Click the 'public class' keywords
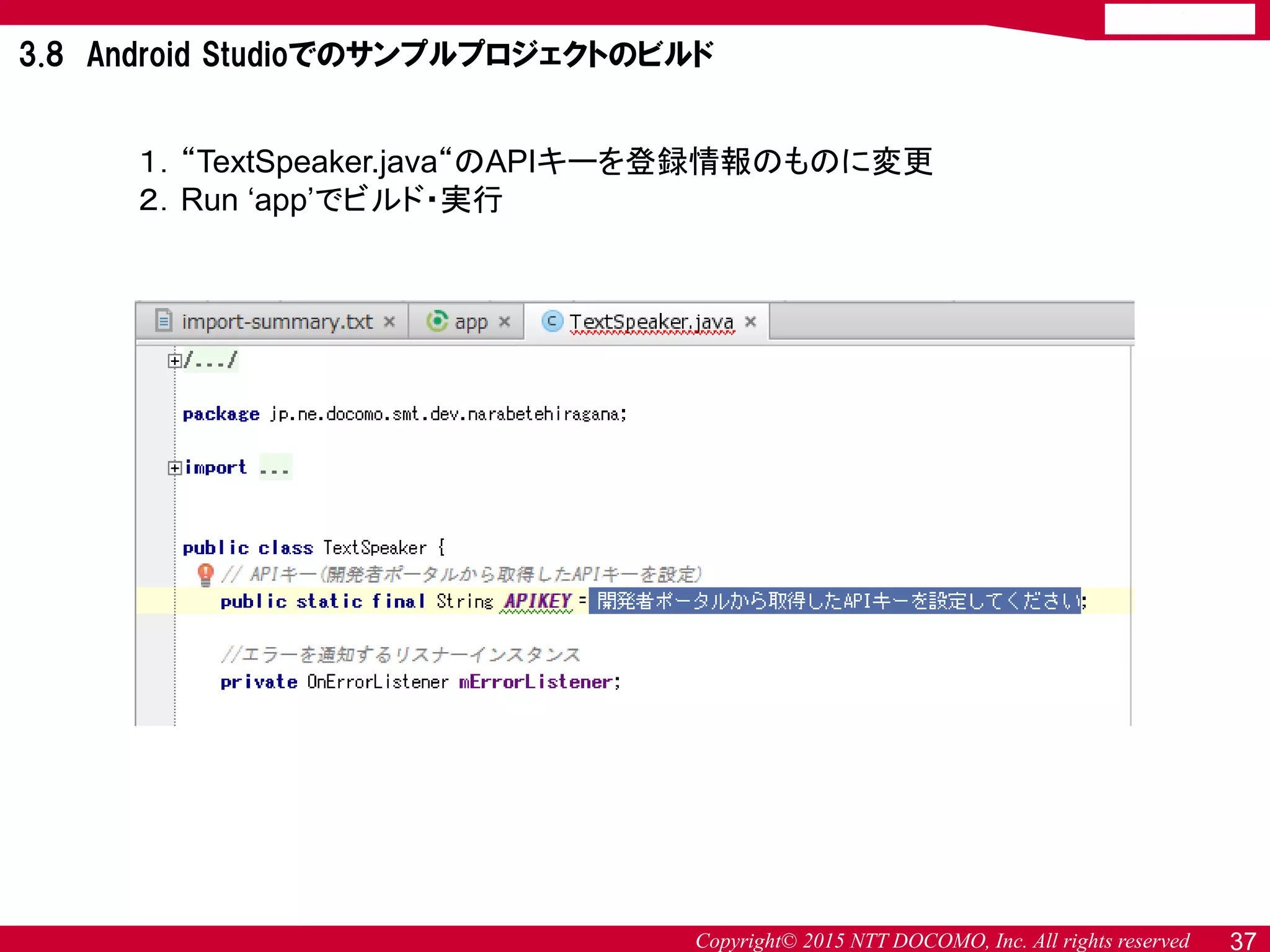 pyautogui.click(x=248, y=548)
